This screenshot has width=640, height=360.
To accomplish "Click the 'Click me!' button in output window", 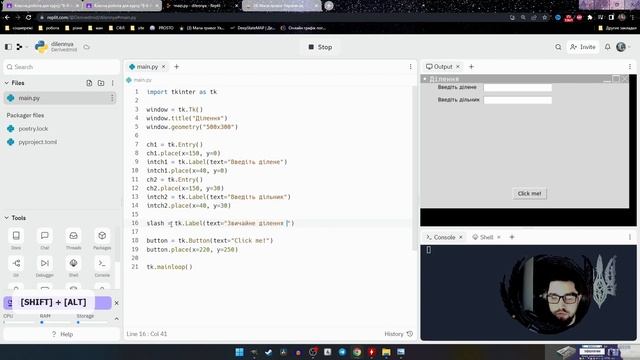I will [x=529, y=193].
